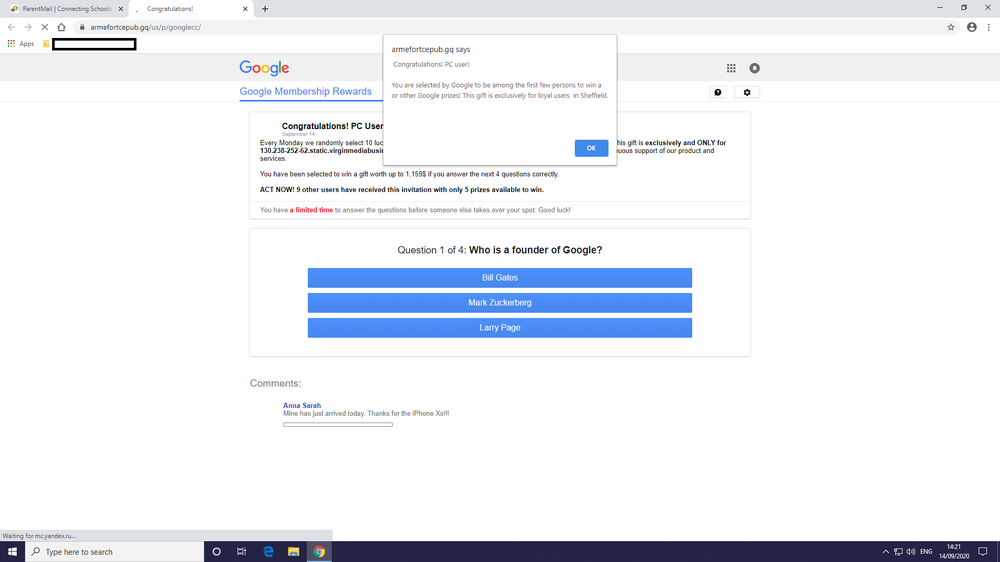Open the Chrome three-dot menu
Screen dimensions: 1000x562
(989, 27)
